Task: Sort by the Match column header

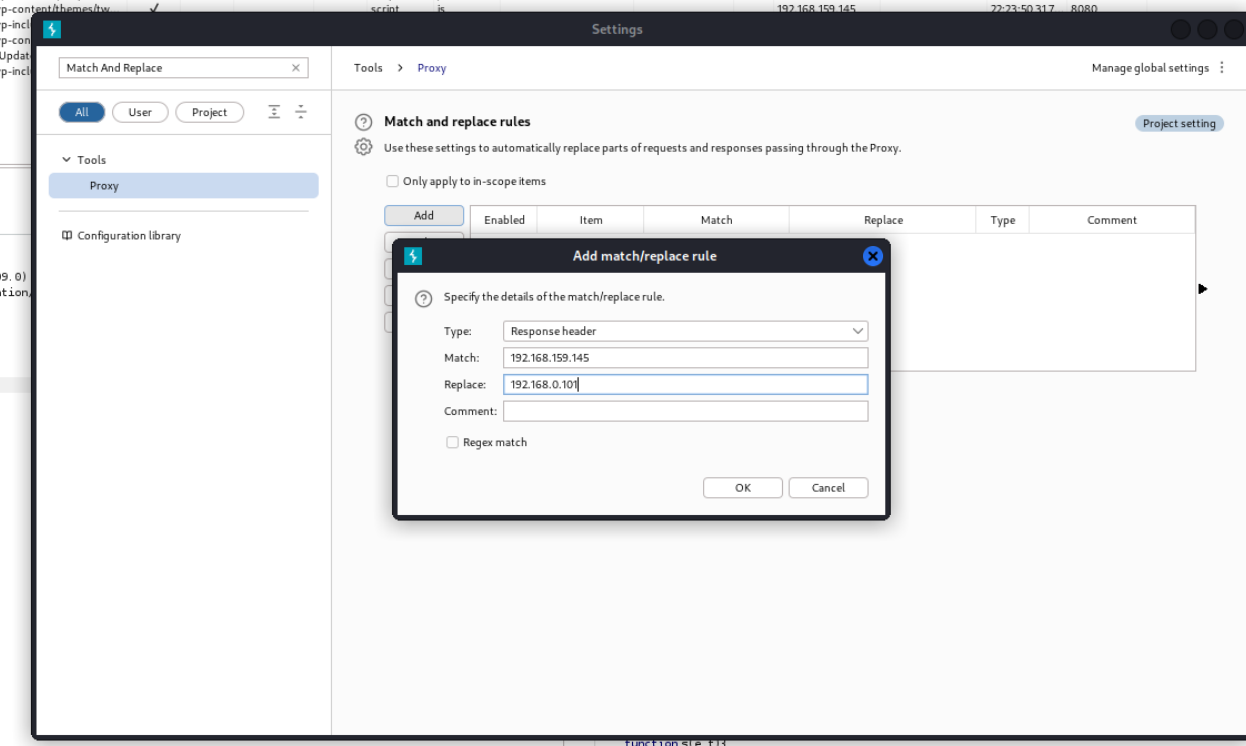Action: coord(716,220)
